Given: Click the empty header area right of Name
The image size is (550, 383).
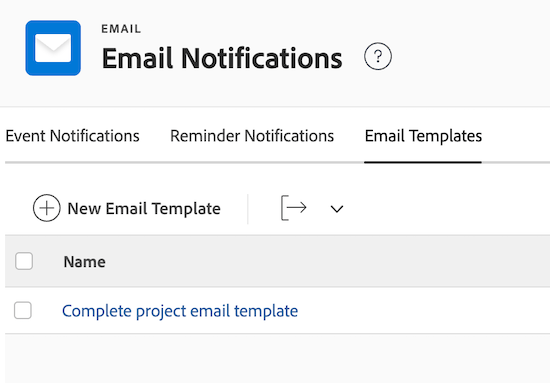Looking at the screenshot, I should click(x=326, y=262).
